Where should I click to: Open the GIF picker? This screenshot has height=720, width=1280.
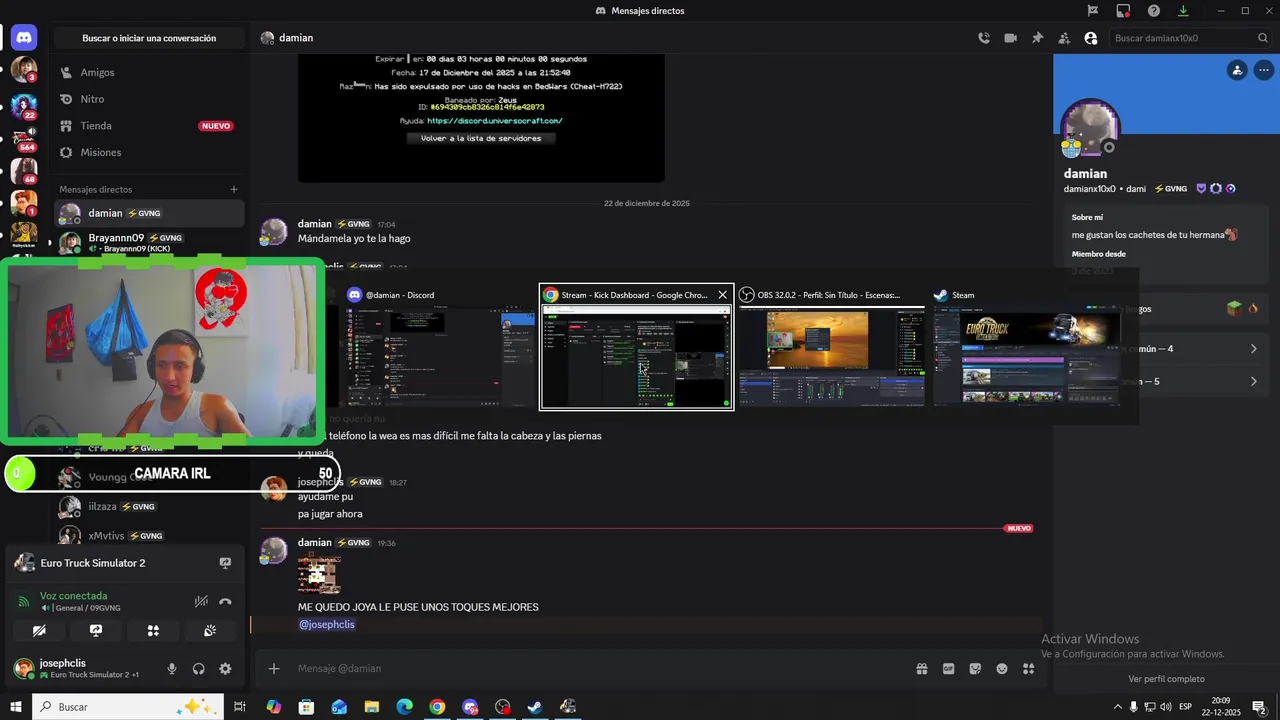click(948, 668)
